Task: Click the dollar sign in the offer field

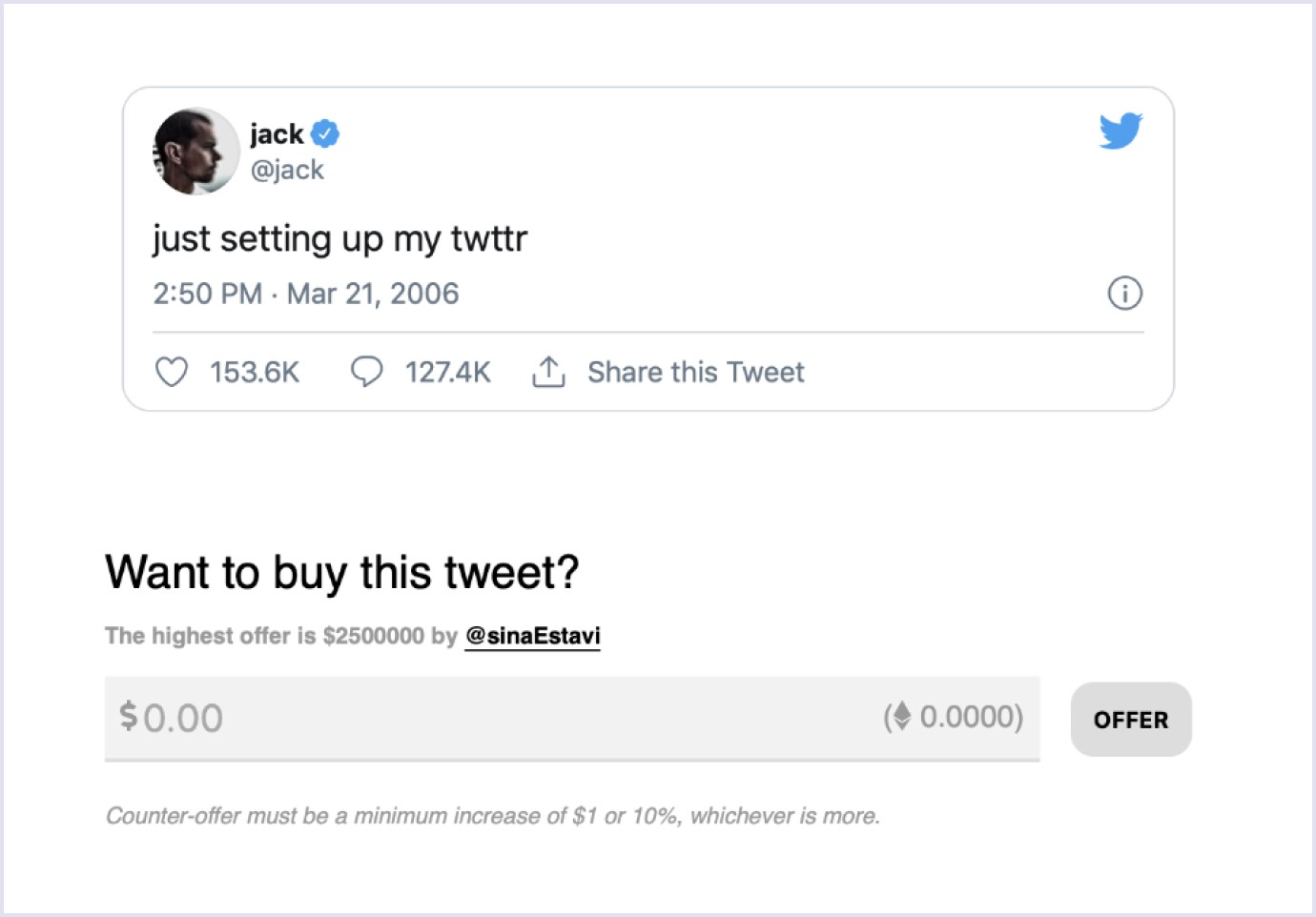Action: pos(129,716)
